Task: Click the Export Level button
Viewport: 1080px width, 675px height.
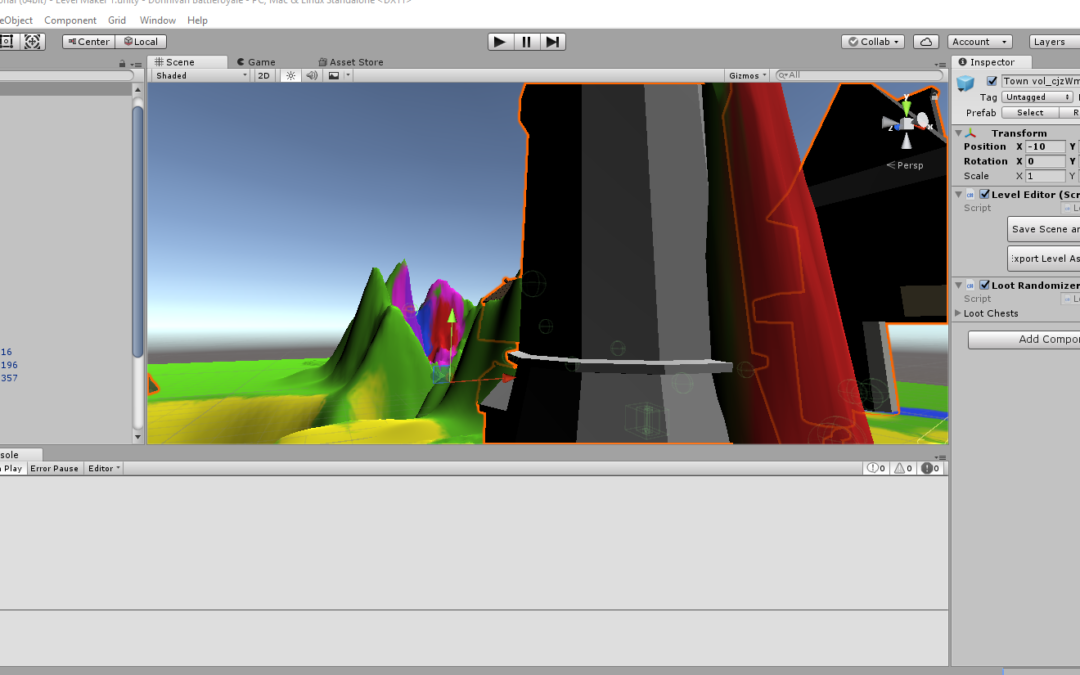Action: (x=1043, y=258)
